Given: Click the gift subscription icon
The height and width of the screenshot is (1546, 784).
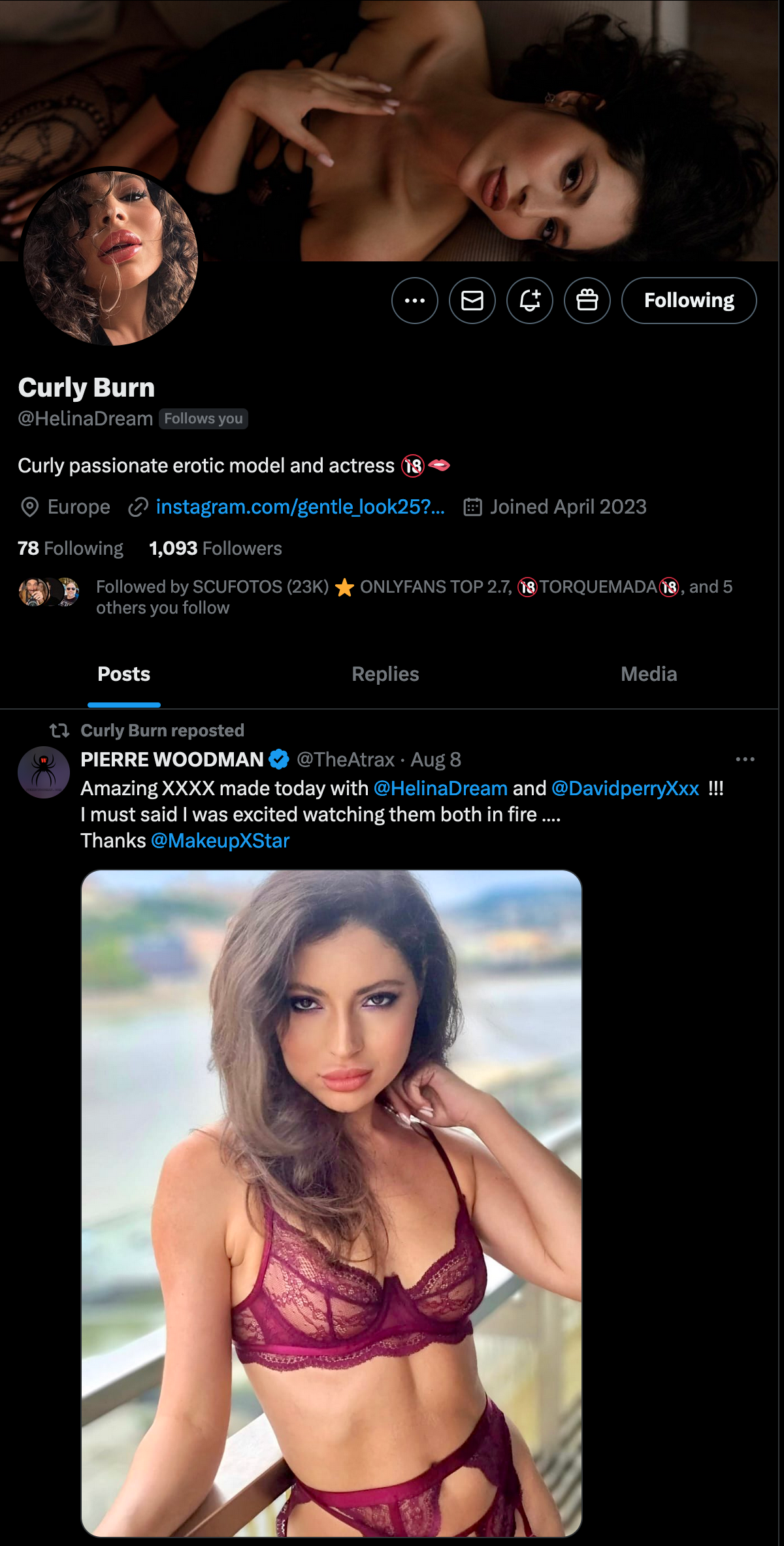Looking at the screenshot, I should [587, 301].
